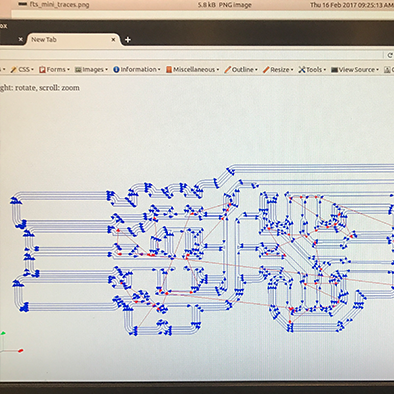This screenshot has height=394, width=394.
Task: Reload the page with the refresh icon
Action: (390, 55)
